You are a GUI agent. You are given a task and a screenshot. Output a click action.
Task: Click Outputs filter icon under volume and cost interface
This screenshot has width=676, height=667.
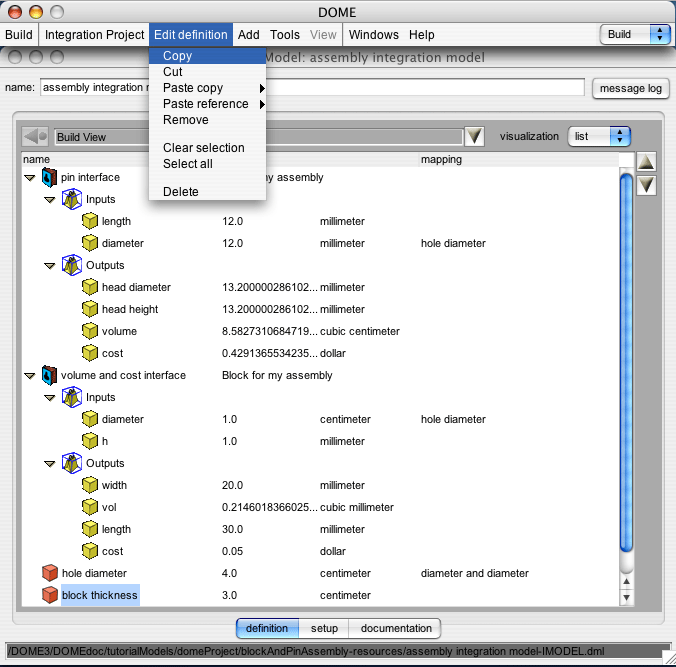coord(72,463)
